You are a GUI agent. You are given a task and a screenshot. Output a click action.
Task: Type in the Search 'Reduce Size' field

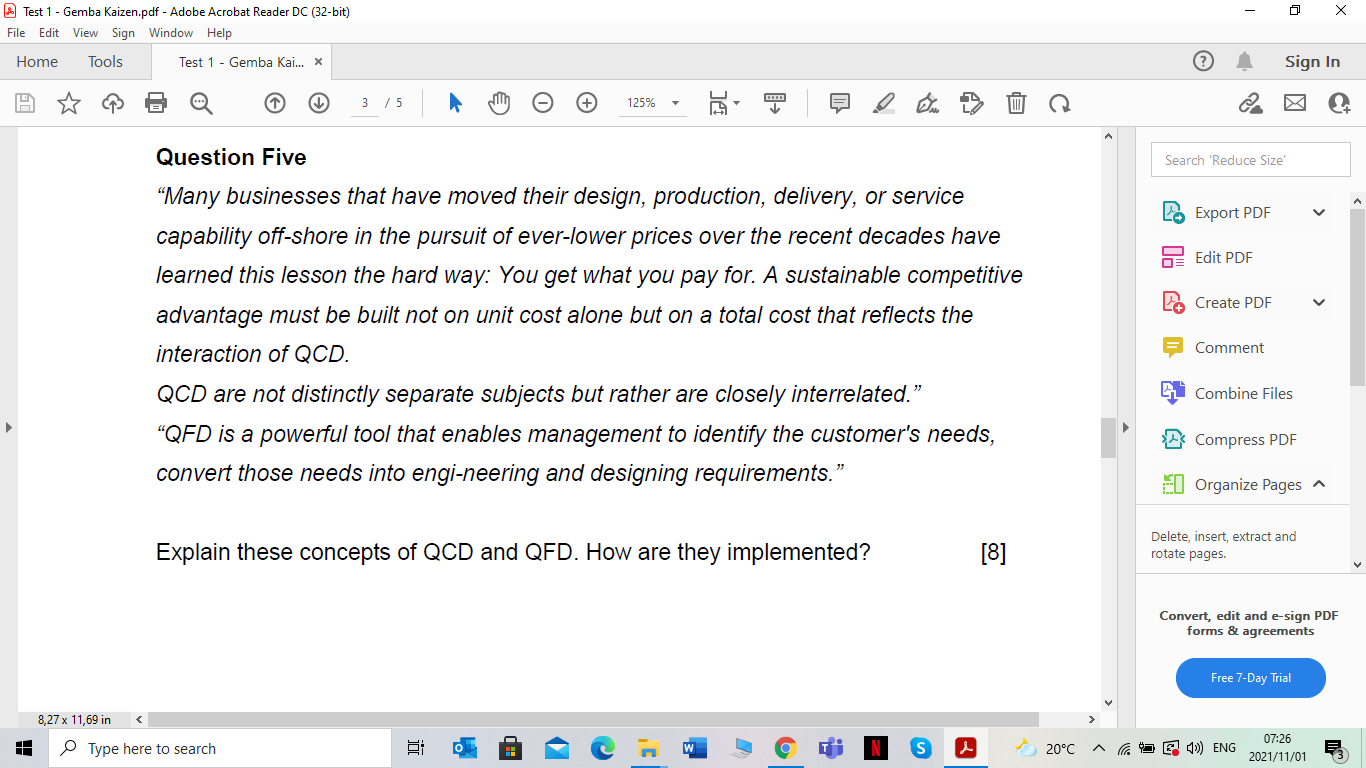pyautogui.click(x=1250, y=159)
